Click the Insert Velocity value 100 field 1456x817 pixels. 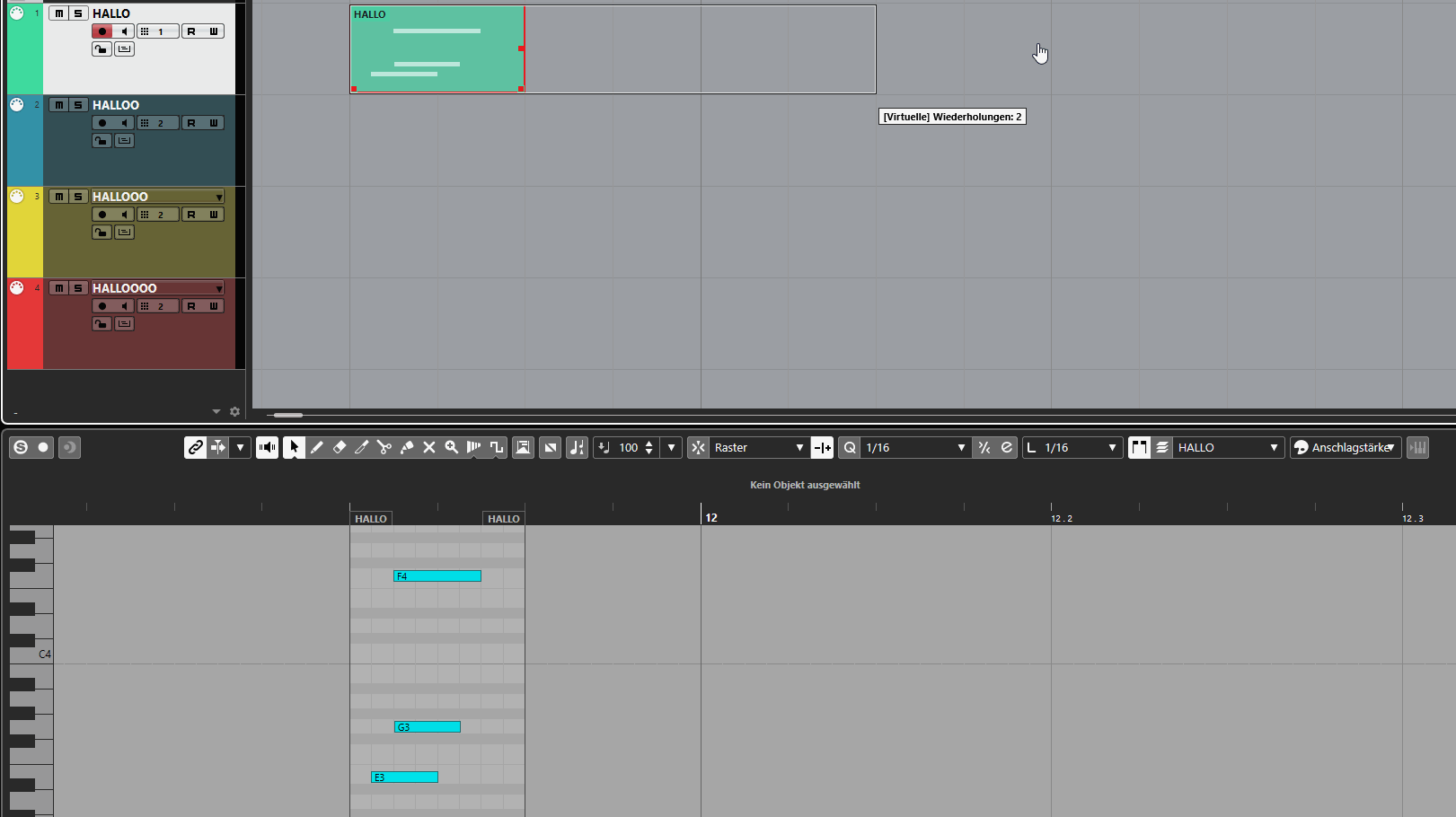click(x=629, y=447)
